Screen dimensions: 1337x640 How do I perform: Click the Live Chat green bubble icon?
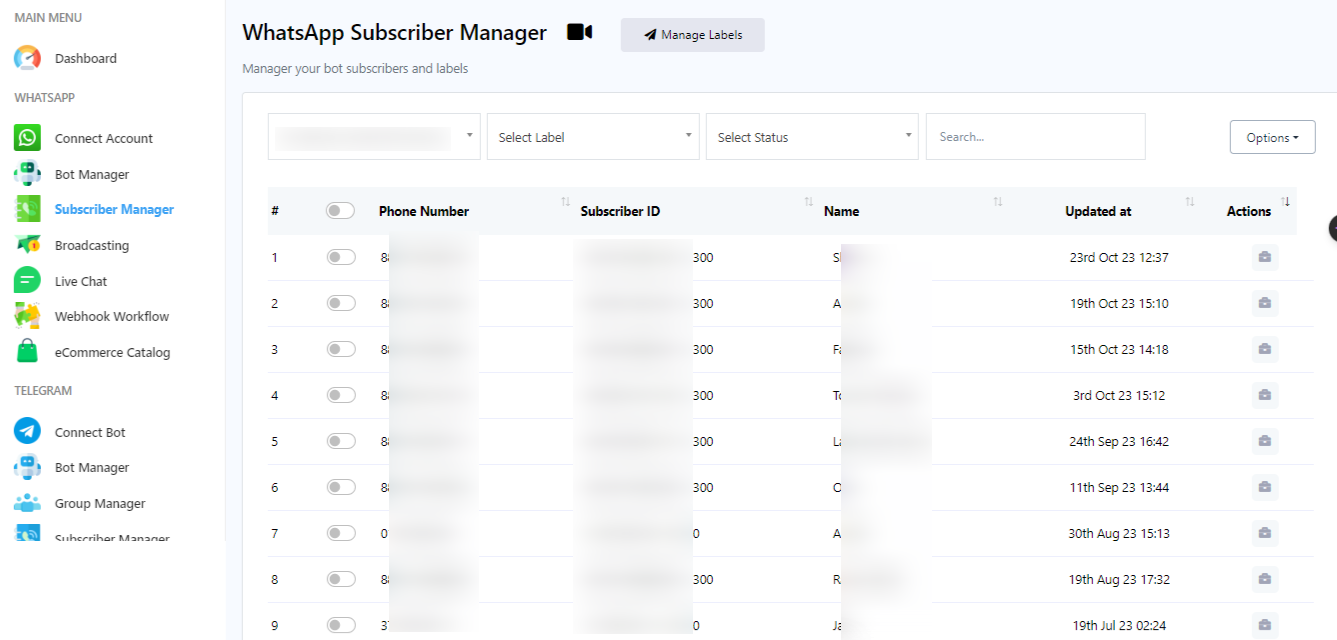pos(27,281)
